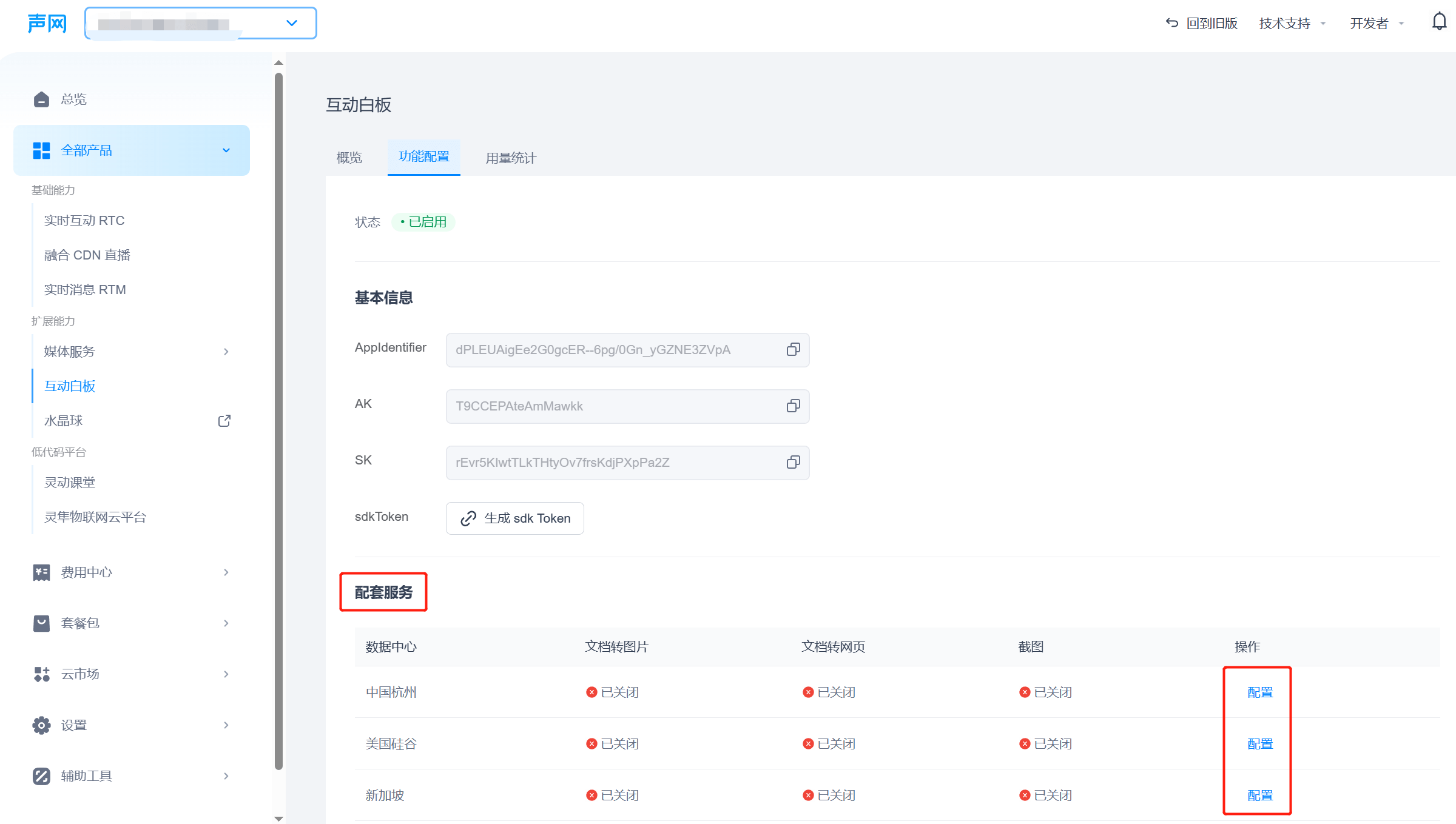
Task: Click the 数据中心 column header
Action: point(391,647)
